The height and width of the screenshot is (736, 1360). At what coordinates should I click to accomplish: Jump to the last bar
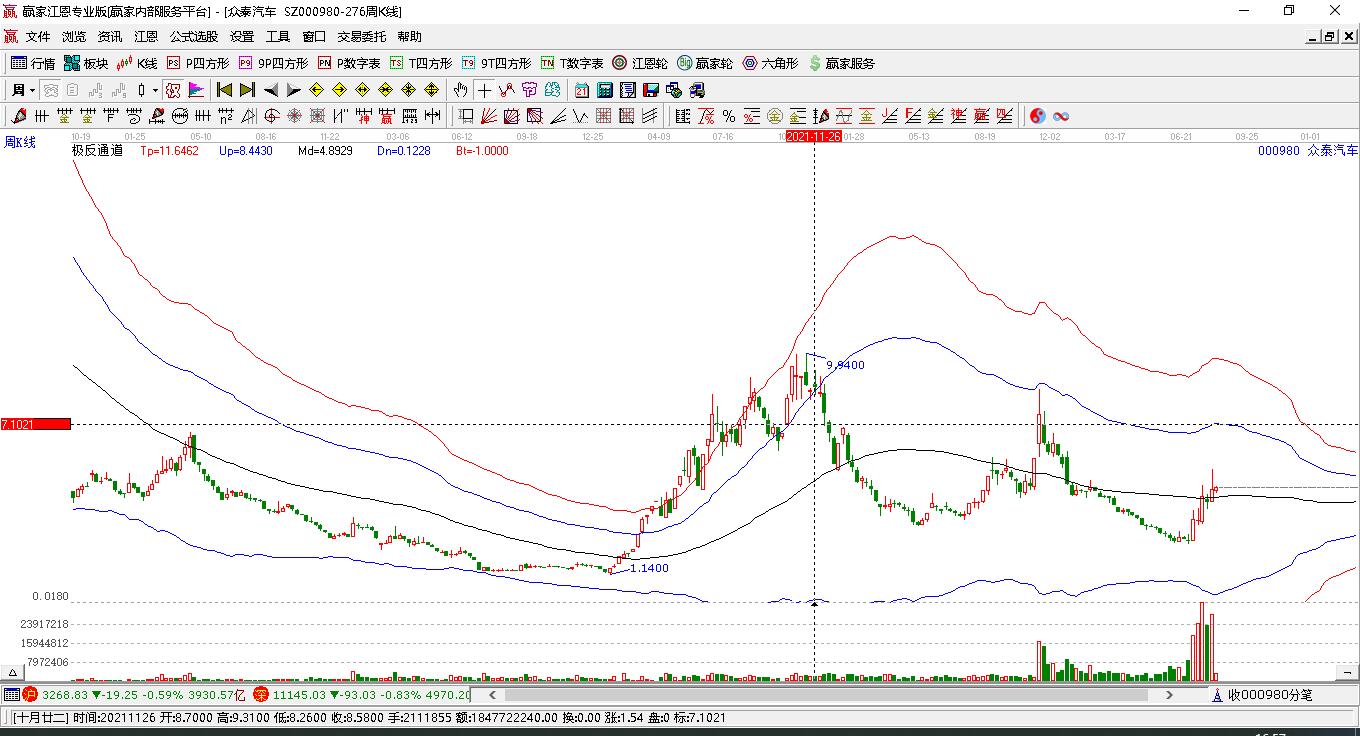coord(247,90)
